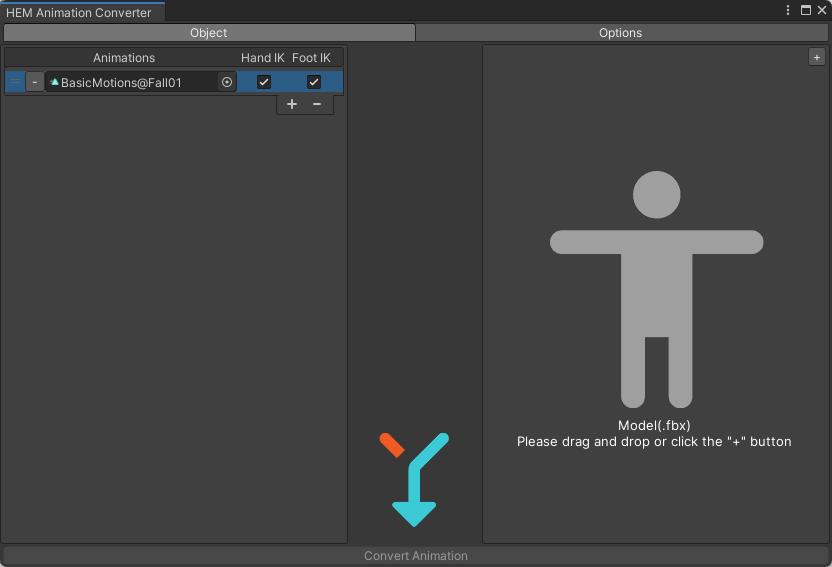
Task: Click the minus button below the animations list
Action: [x=317, y=104]
